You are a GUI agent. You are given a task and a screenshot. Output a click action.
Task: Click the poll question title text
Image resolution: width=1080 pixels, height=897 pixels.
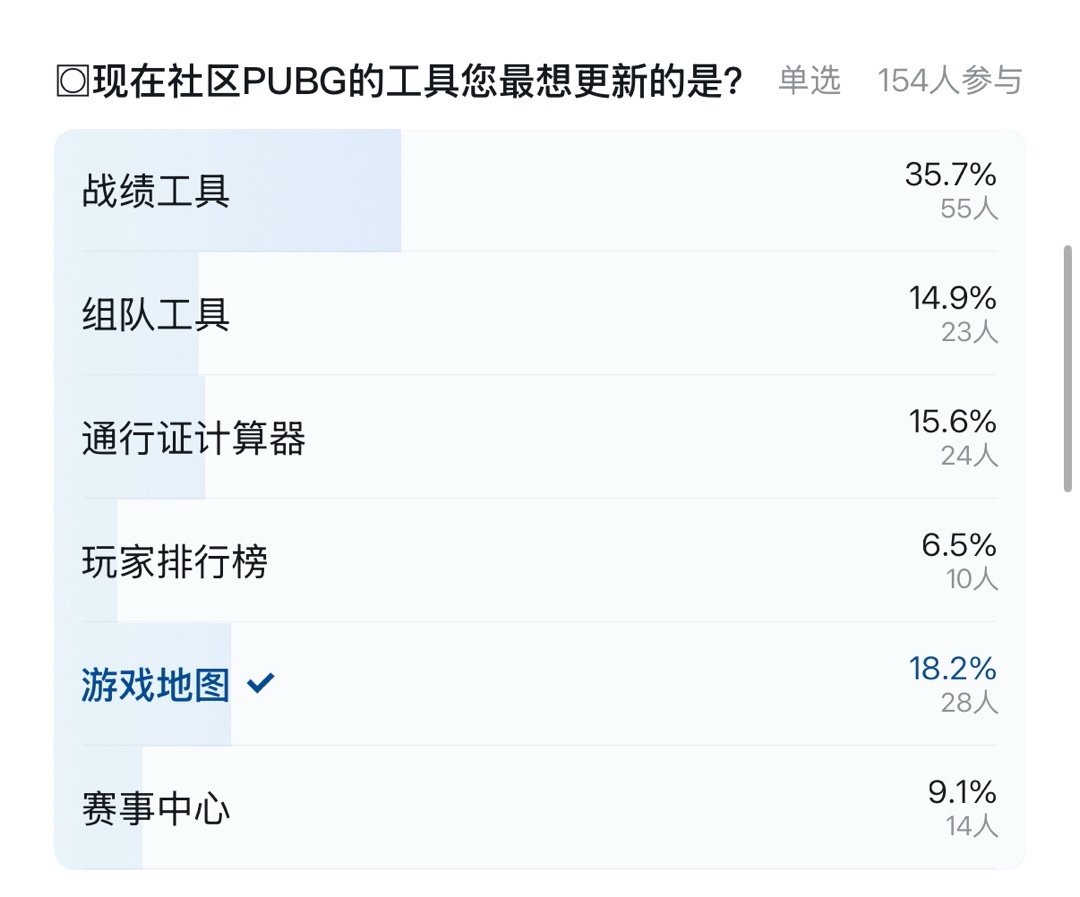[x=417, y=82]
